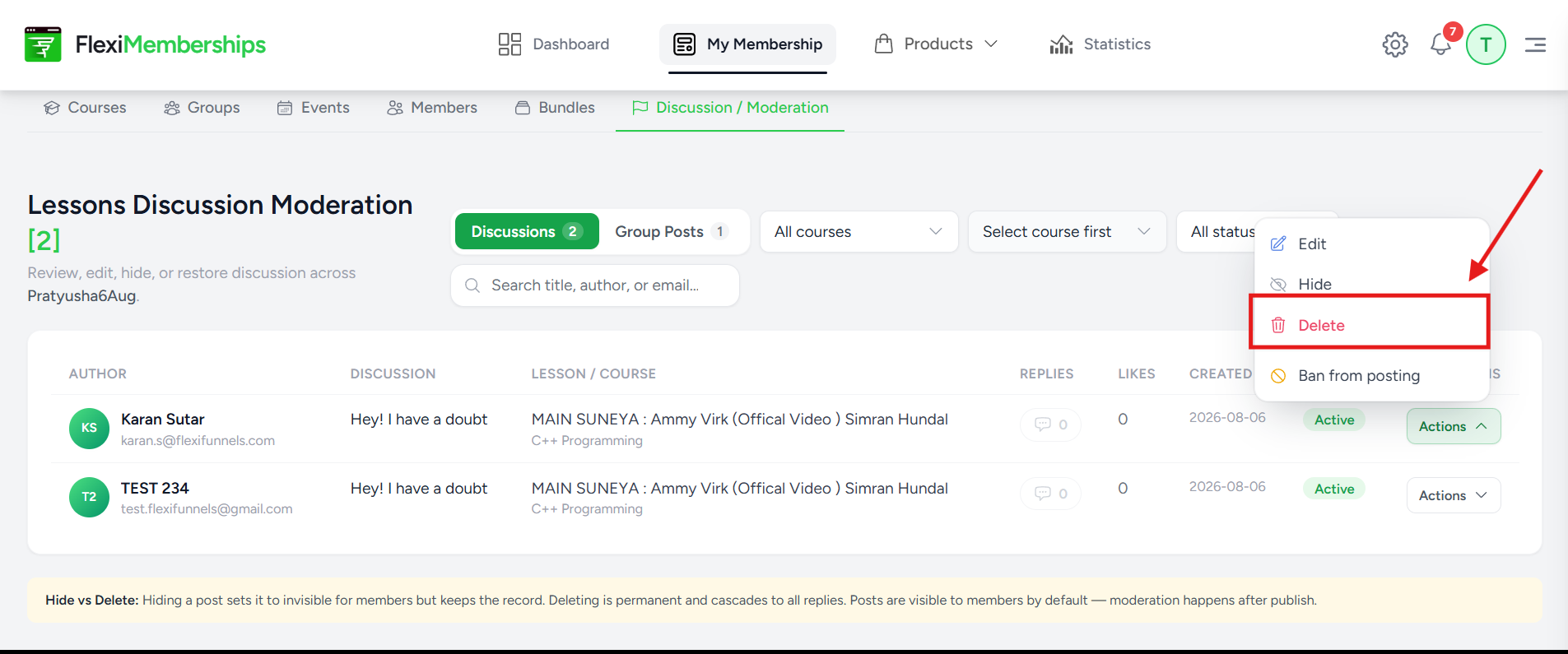
Task: Expand the Products dropdown chevron
Action: pos(991,44)
